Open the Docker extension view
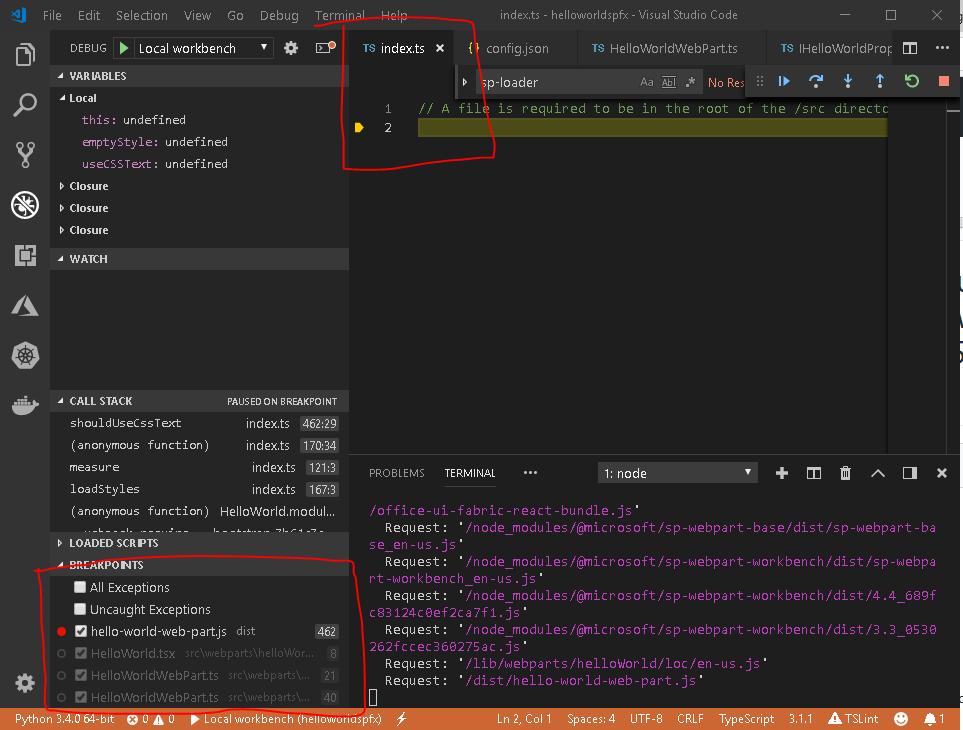963x730 pixels. pos(25,405)
